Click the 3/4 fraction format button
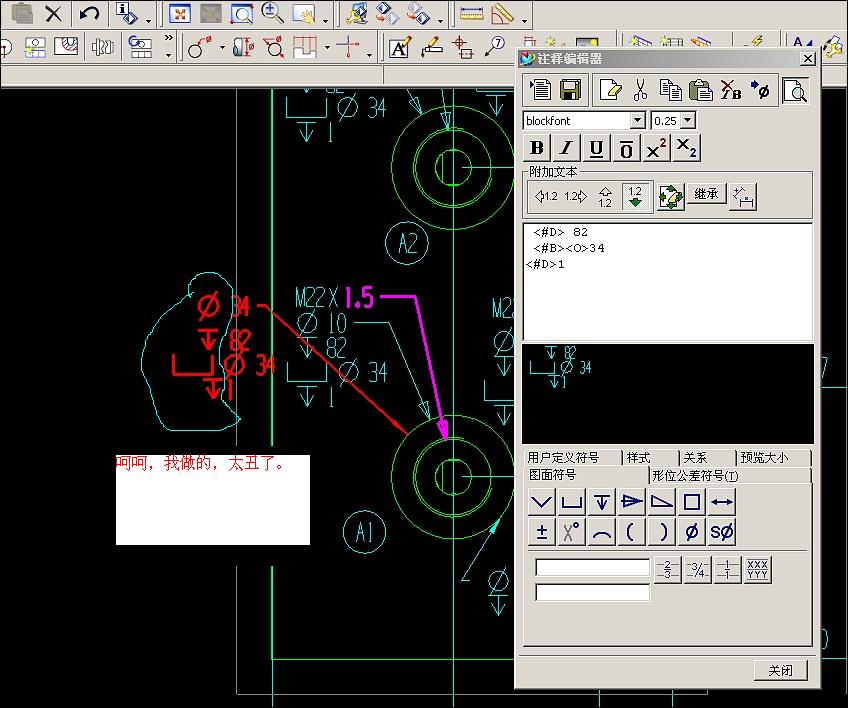Viewport: 848px width, 708px height. pyautogui.click(x=698, y=570)
